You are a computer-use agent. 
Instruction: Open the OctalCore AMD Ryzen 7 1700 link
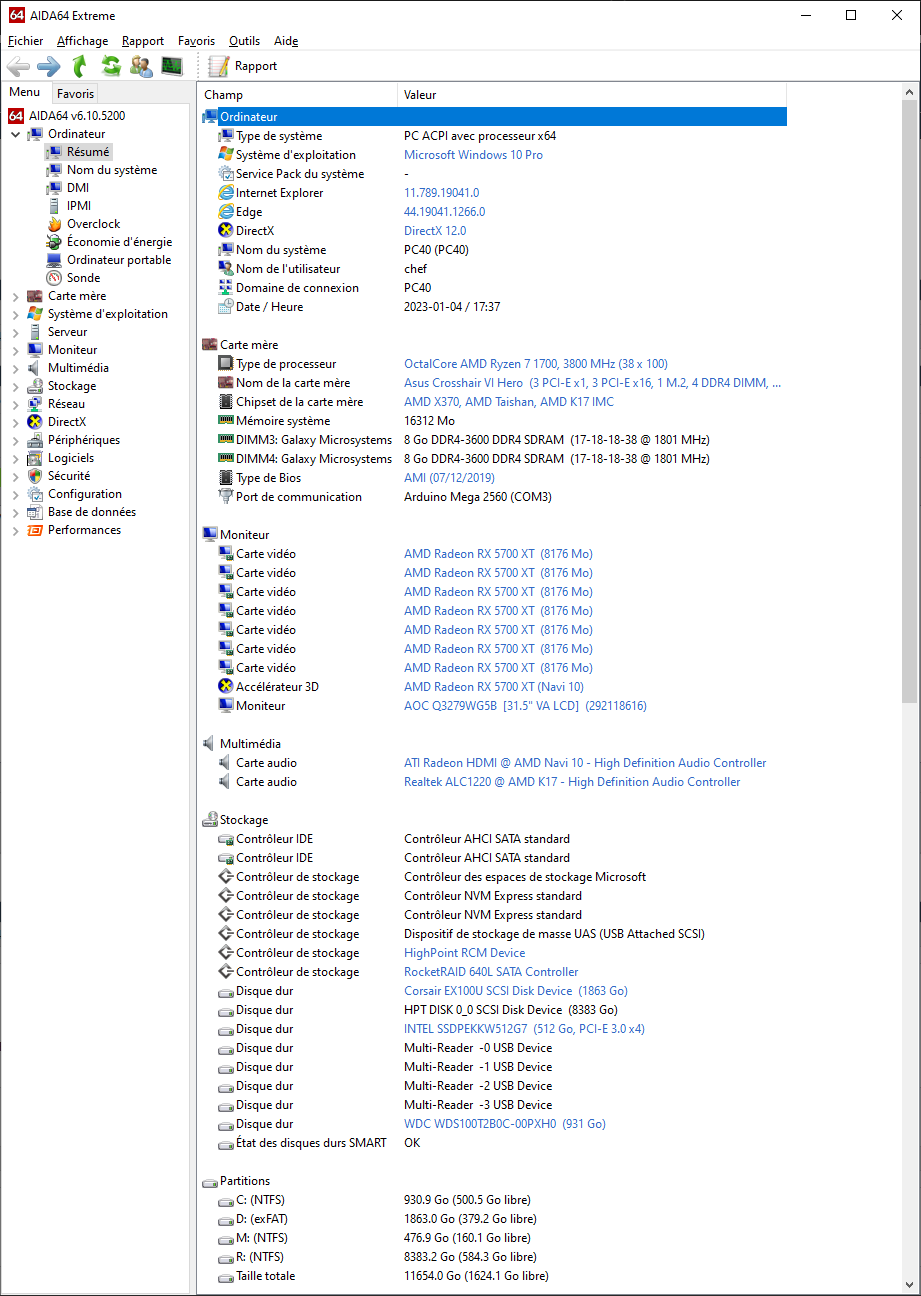[x=536, y=364]
